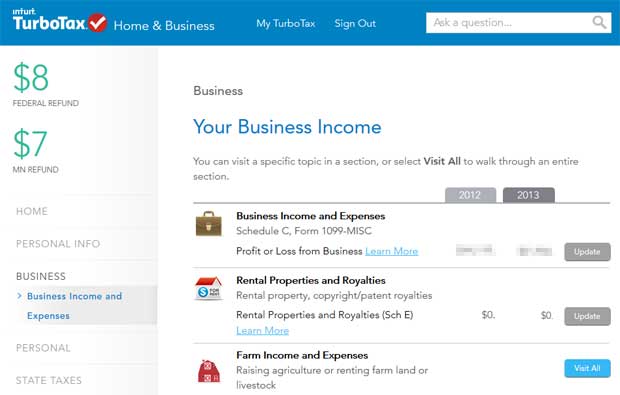The width and height of the screenshot is (620, 395).
Task: Open My TurboTax menu
Action: [285, 23]
